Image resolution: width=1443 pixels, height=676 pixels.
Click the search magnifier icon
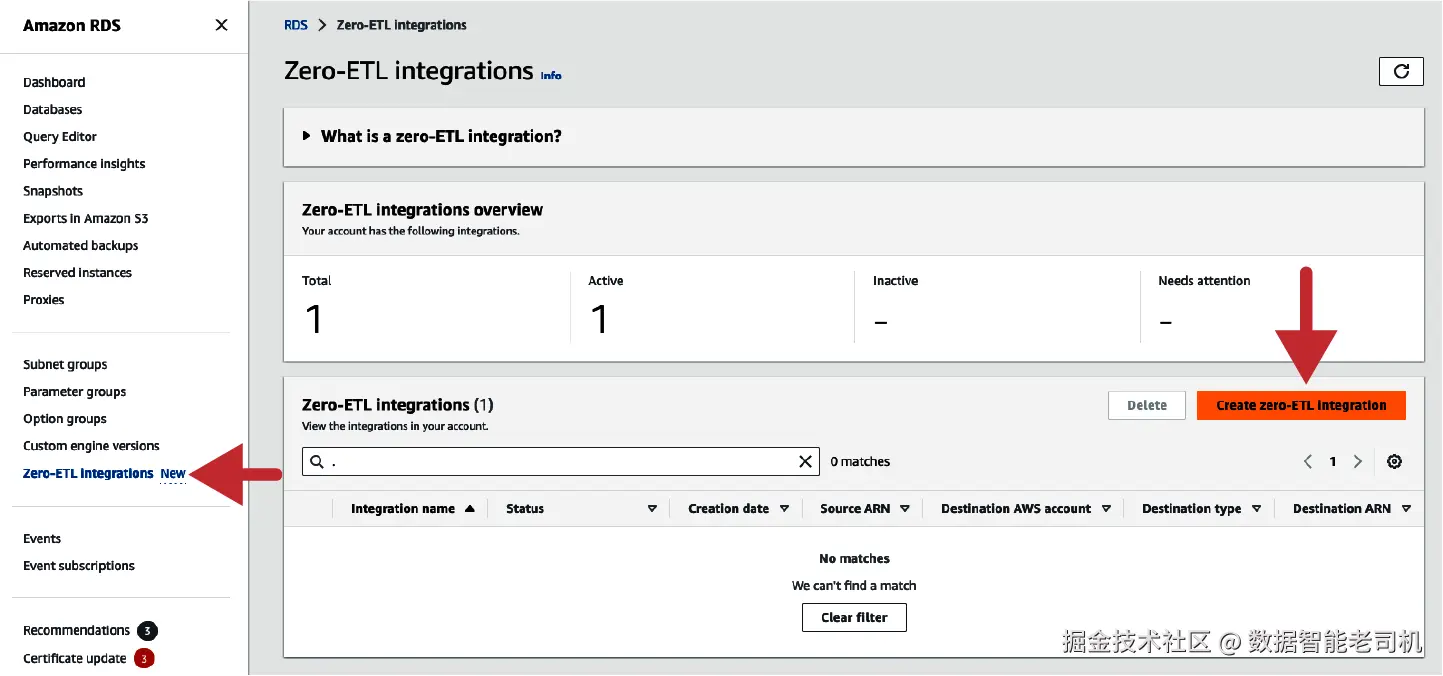pyautogui.click(x=317, y=461)
